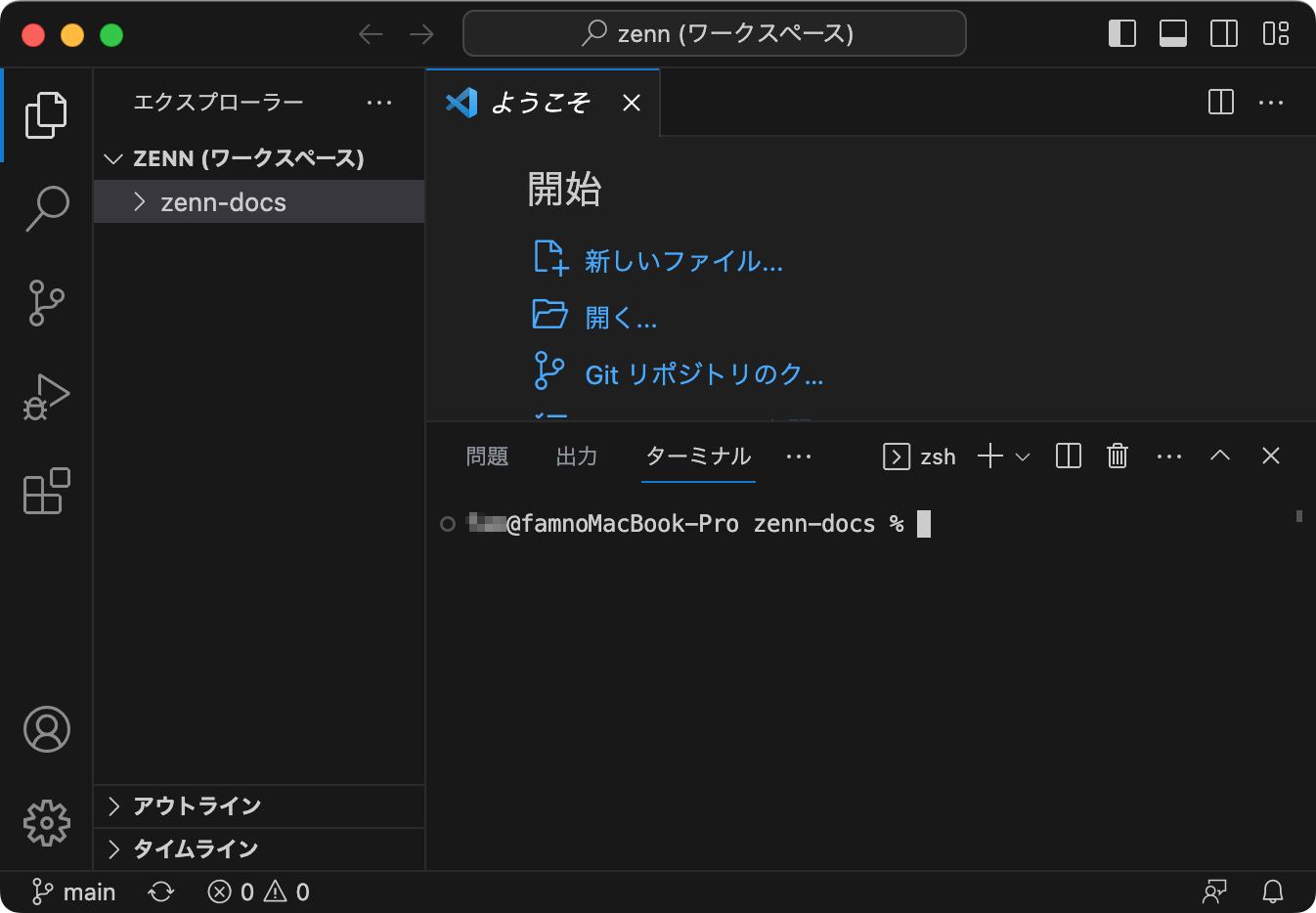Open Customize Layout icon
Image resolution: width=1316 pixels, height=913 pixels.
tap(1275, 34)
